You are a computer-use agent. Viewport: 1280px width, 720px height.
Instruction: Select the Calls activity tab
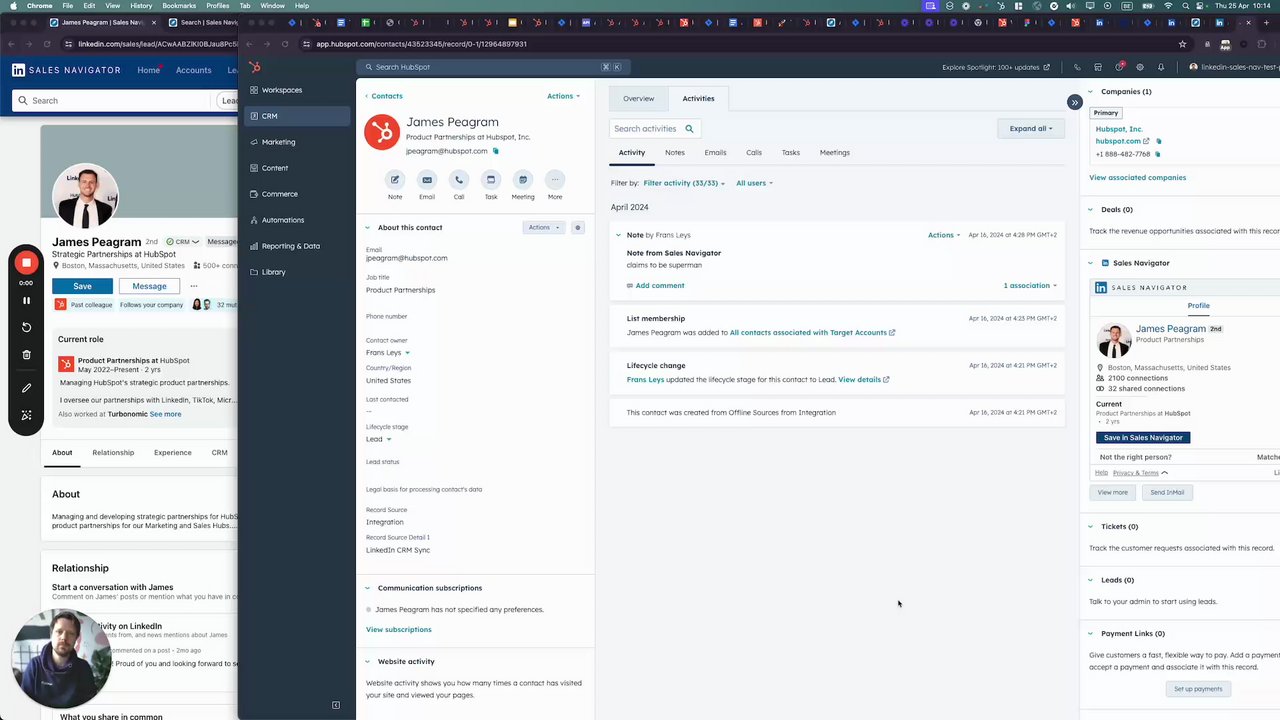click(754, 153)
